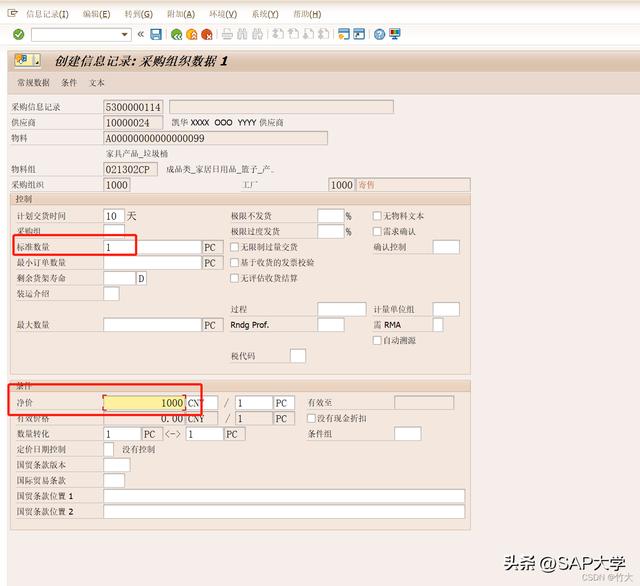This screenshot has height=586, width=640.
Task: Click the green Back arrow icon
Action: [x=177, y=34]
